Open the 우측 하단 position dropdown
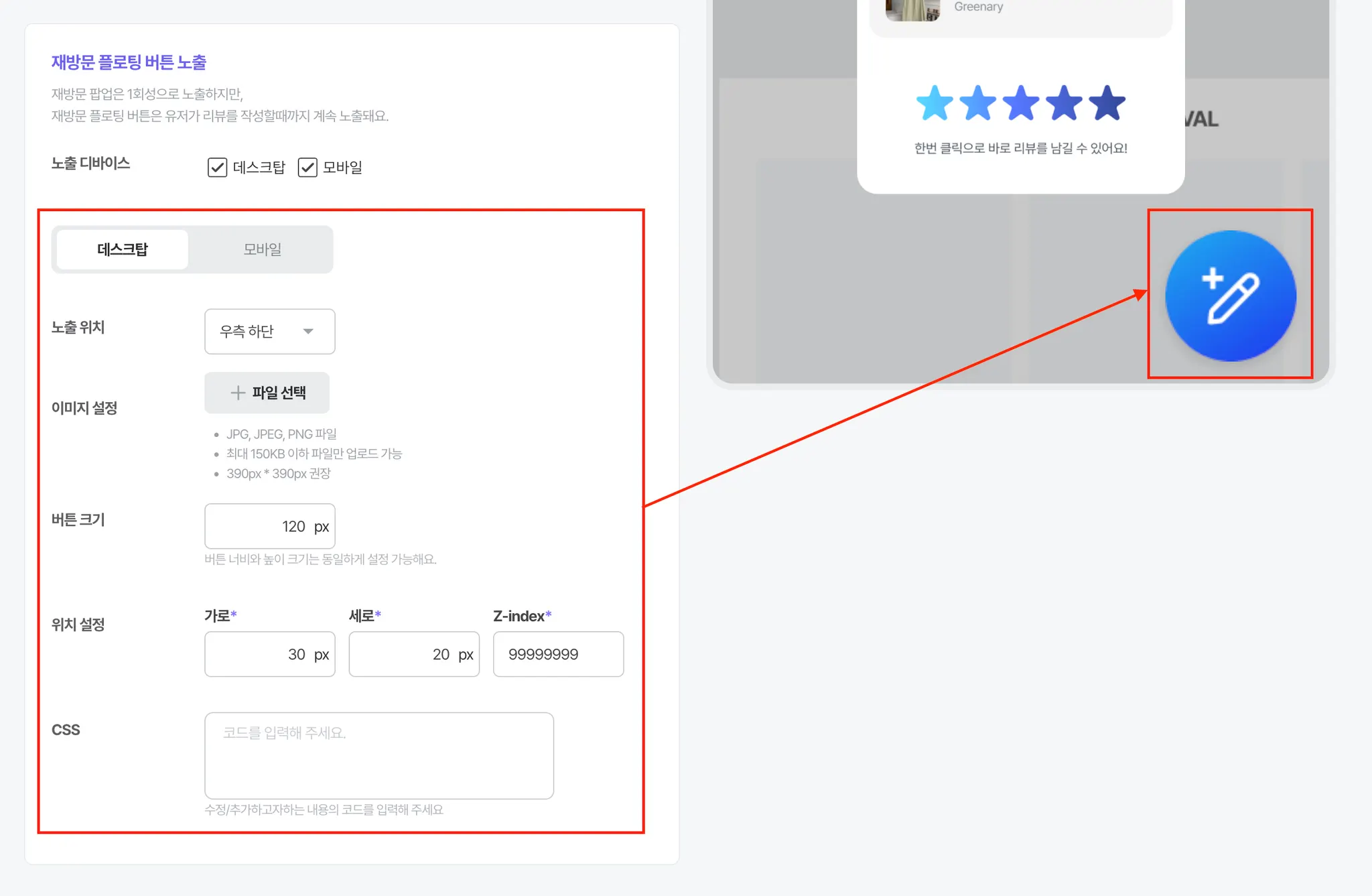Viewport: 1372px width, 896px height. click(x=269, y=331)
